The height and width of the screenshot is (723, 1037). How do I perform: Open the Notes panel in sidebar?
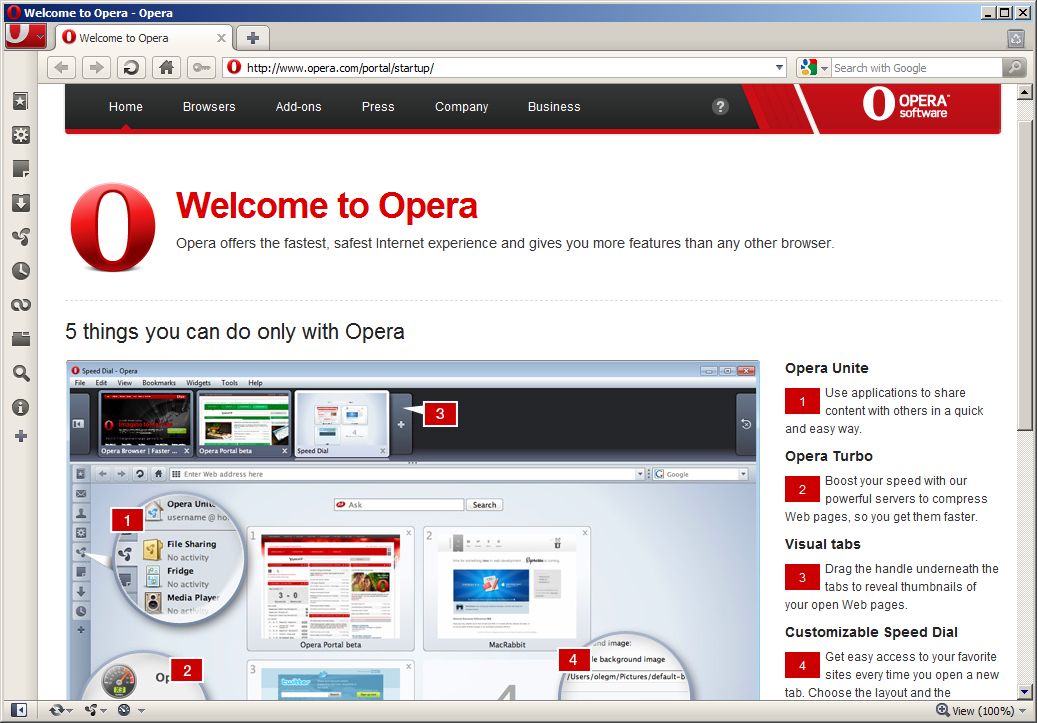pos(20,169)
